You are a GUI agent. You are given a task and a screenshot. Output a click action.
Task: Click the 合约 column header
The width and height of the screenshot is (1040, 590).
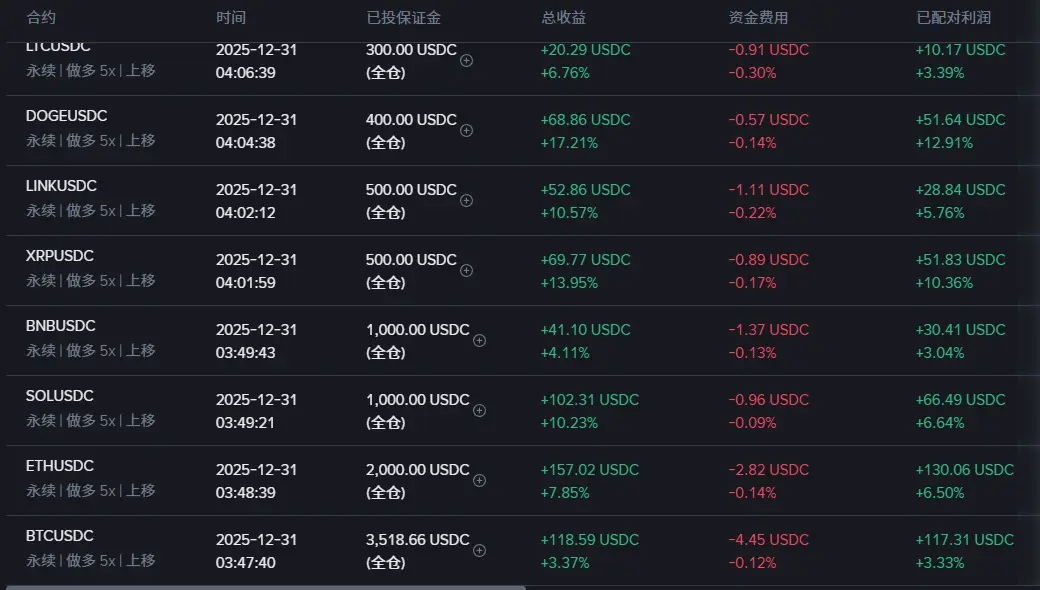pyautogui.click(x=41, y=18)
